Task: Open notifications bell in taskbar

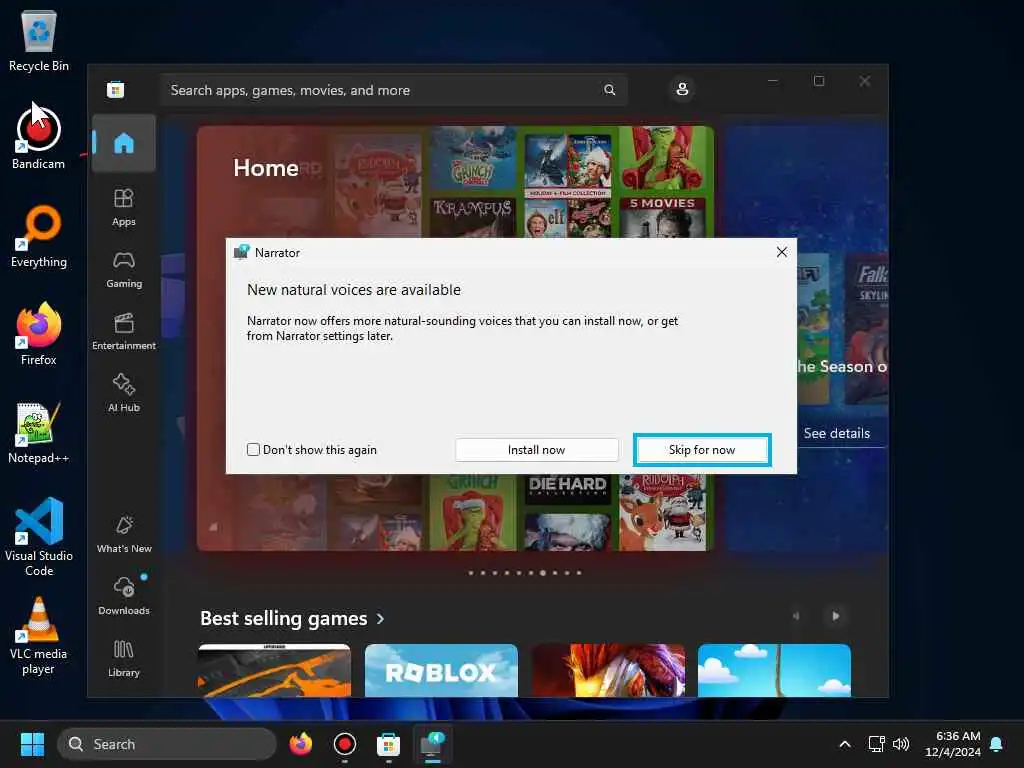Action: click(x=997, y=744)
